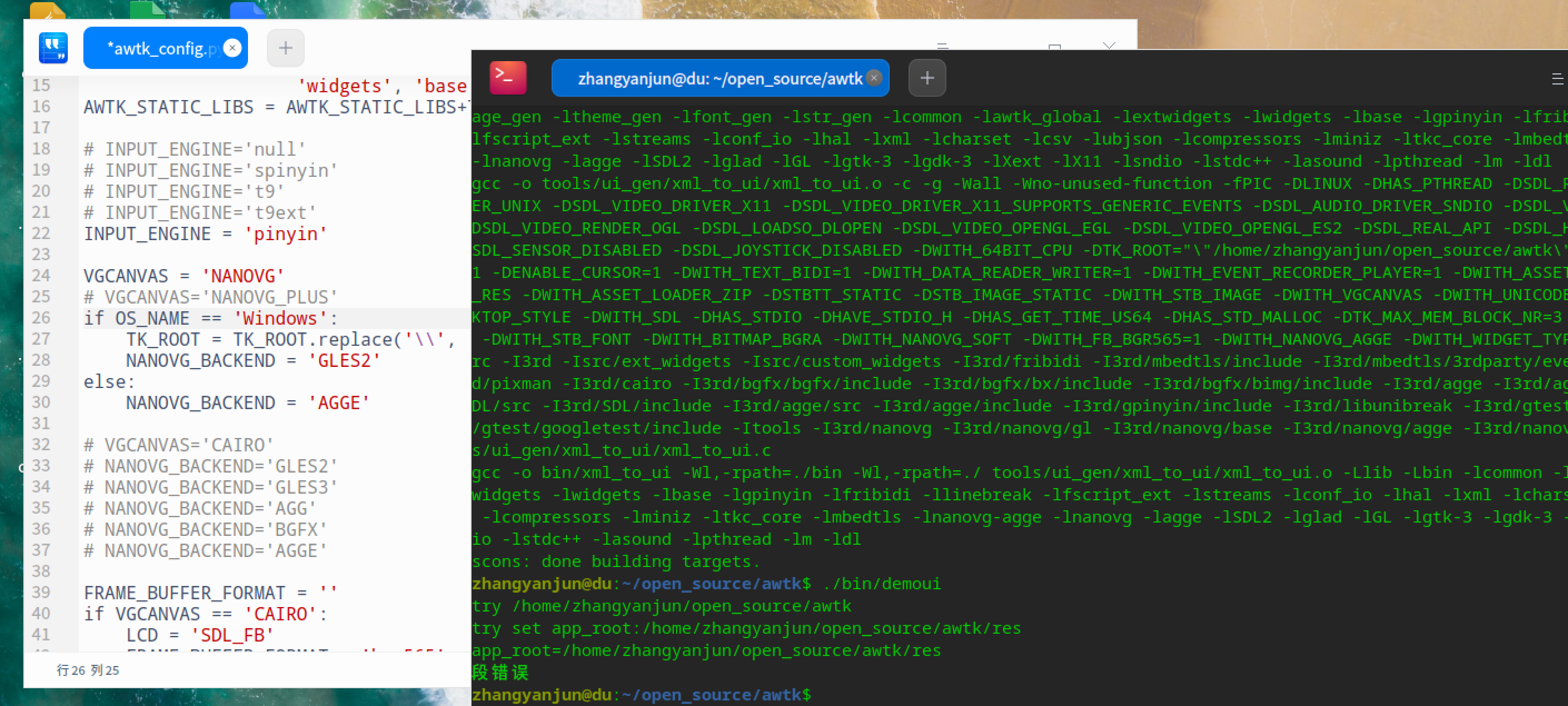Click the blue editor icon in the title bar
This screenshot has width=1568, height=706.
(53, 48)
